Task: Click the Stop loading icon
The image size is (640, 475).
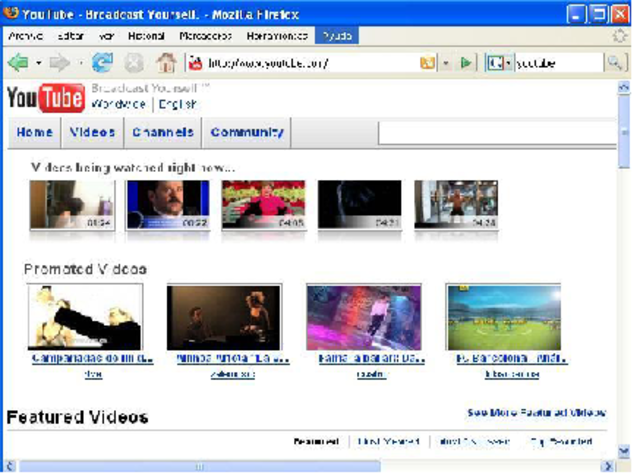Action: tap(134, 63)
